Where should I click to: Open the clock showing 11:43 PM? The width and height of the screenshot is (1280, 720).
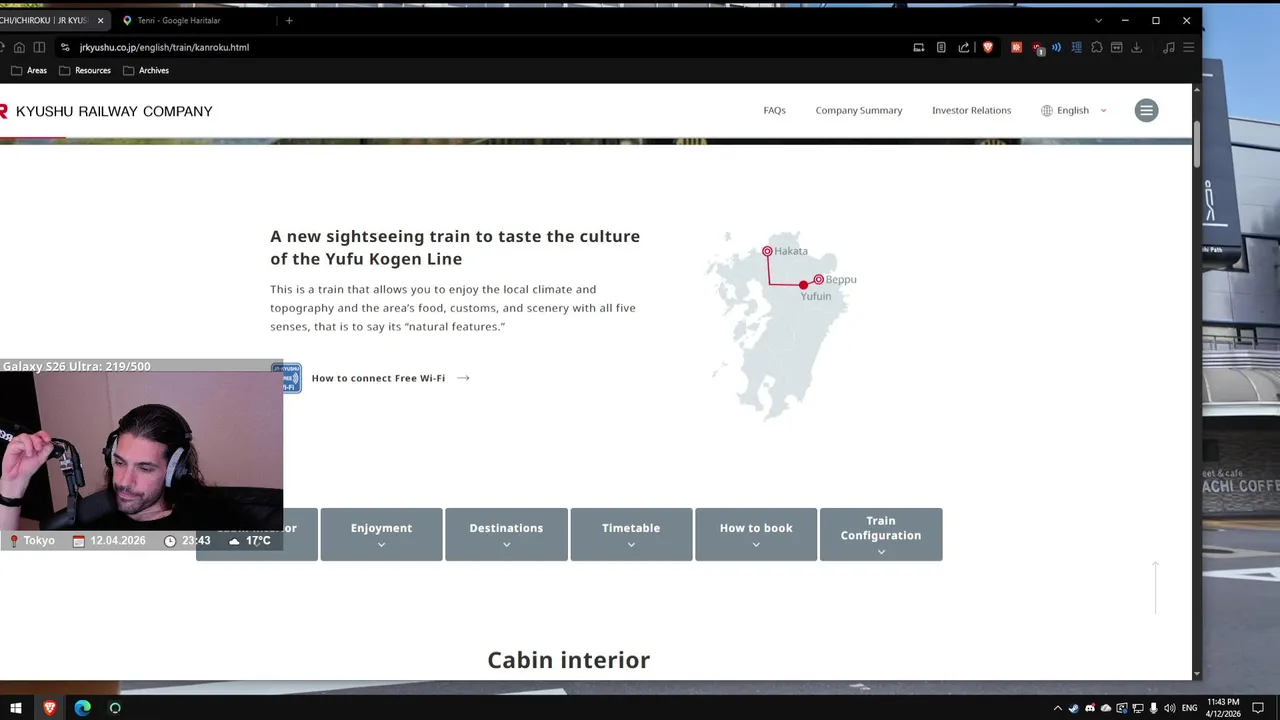[1223, 707]
